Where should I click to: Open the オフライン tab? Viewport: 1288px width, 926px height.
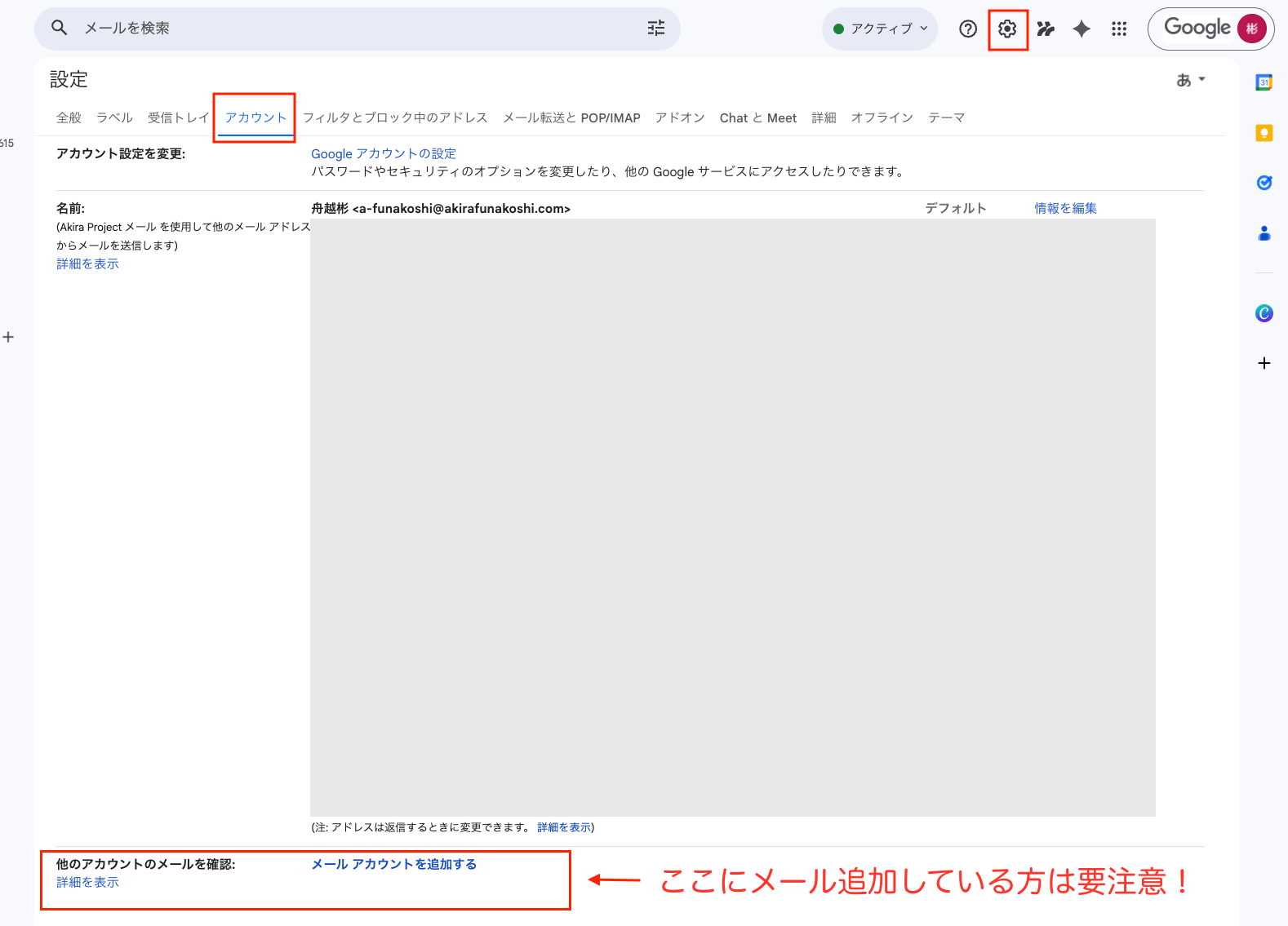[x=882, y=117]
